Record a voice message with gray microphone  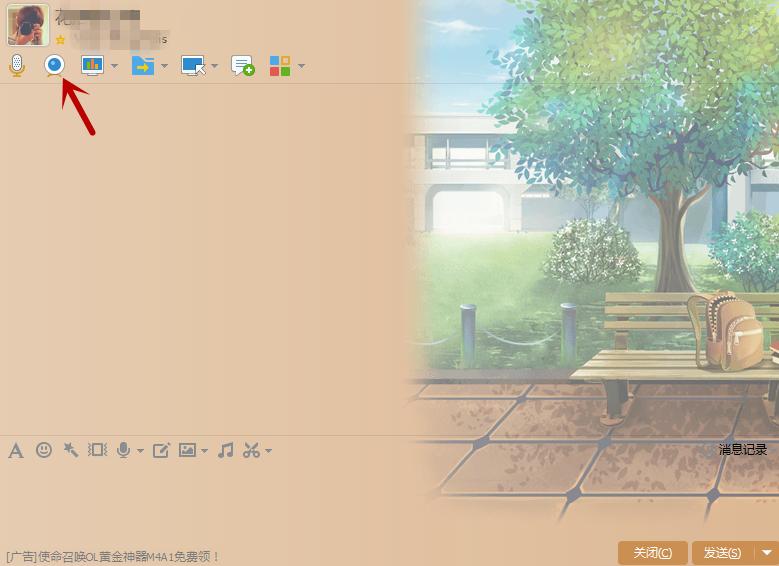[123, 450]
